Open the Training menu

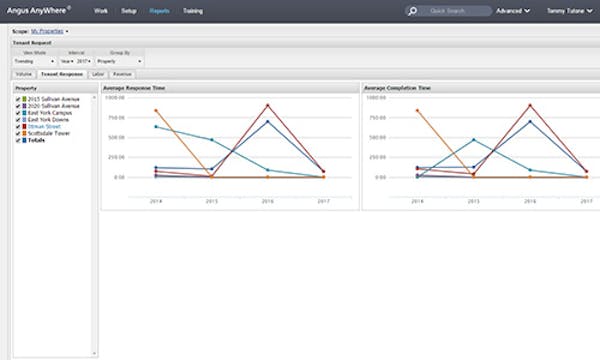click(x=193, y=11)
